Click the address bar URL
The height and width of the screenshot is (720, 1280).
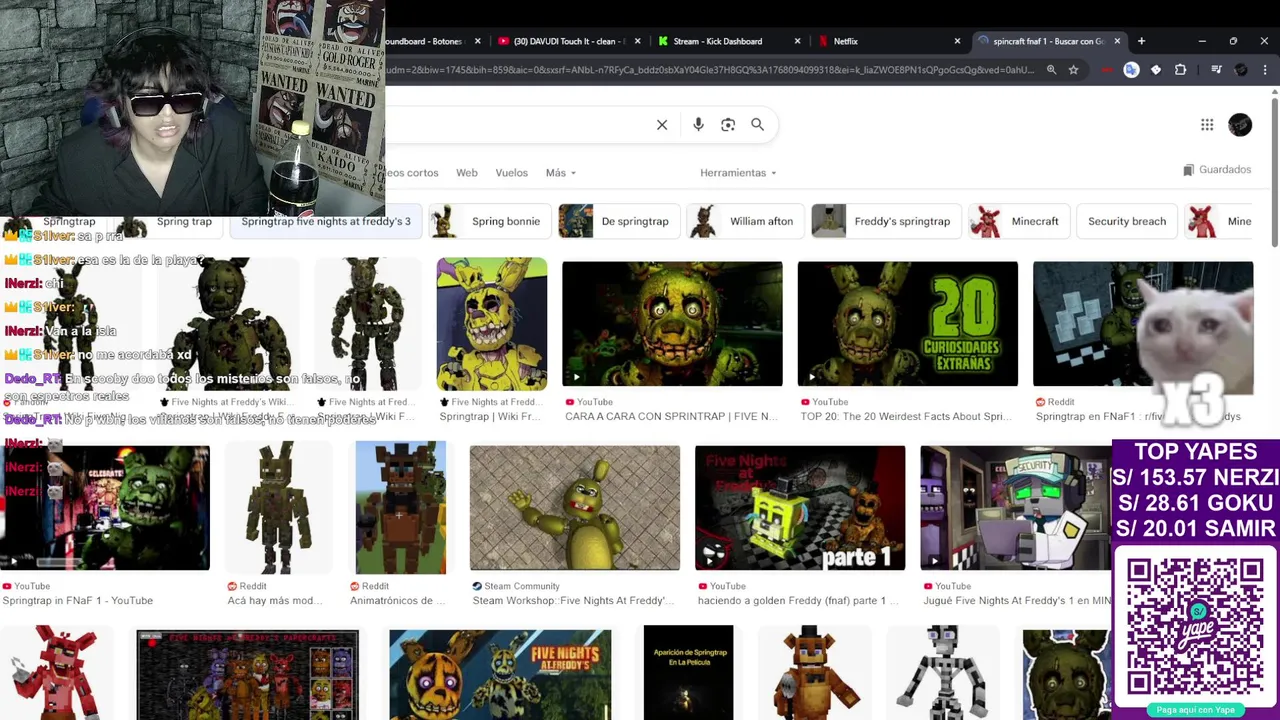(x=710, y=70)
